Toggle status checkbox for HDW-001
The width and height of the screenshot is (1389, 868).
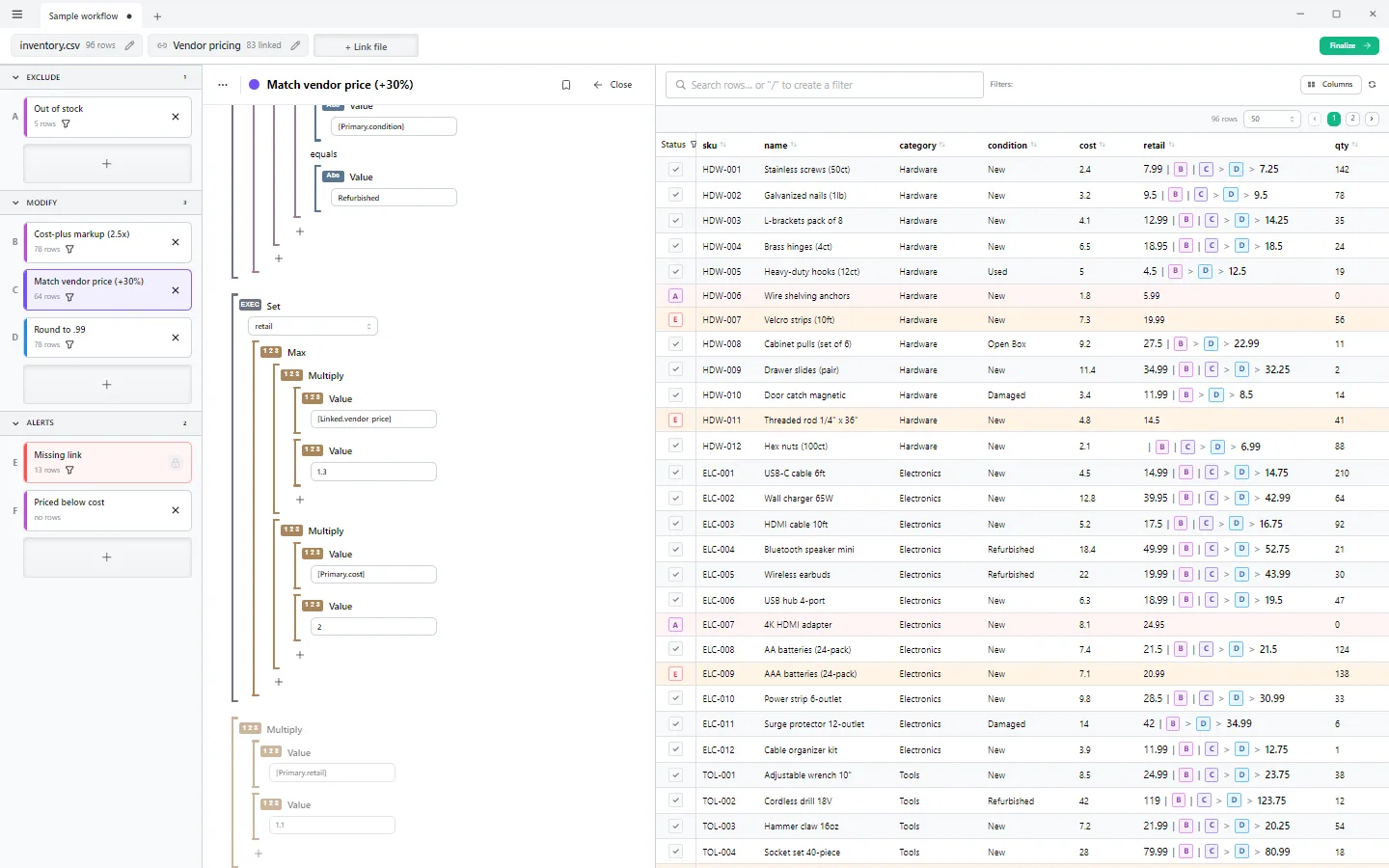tap(675, 170)
